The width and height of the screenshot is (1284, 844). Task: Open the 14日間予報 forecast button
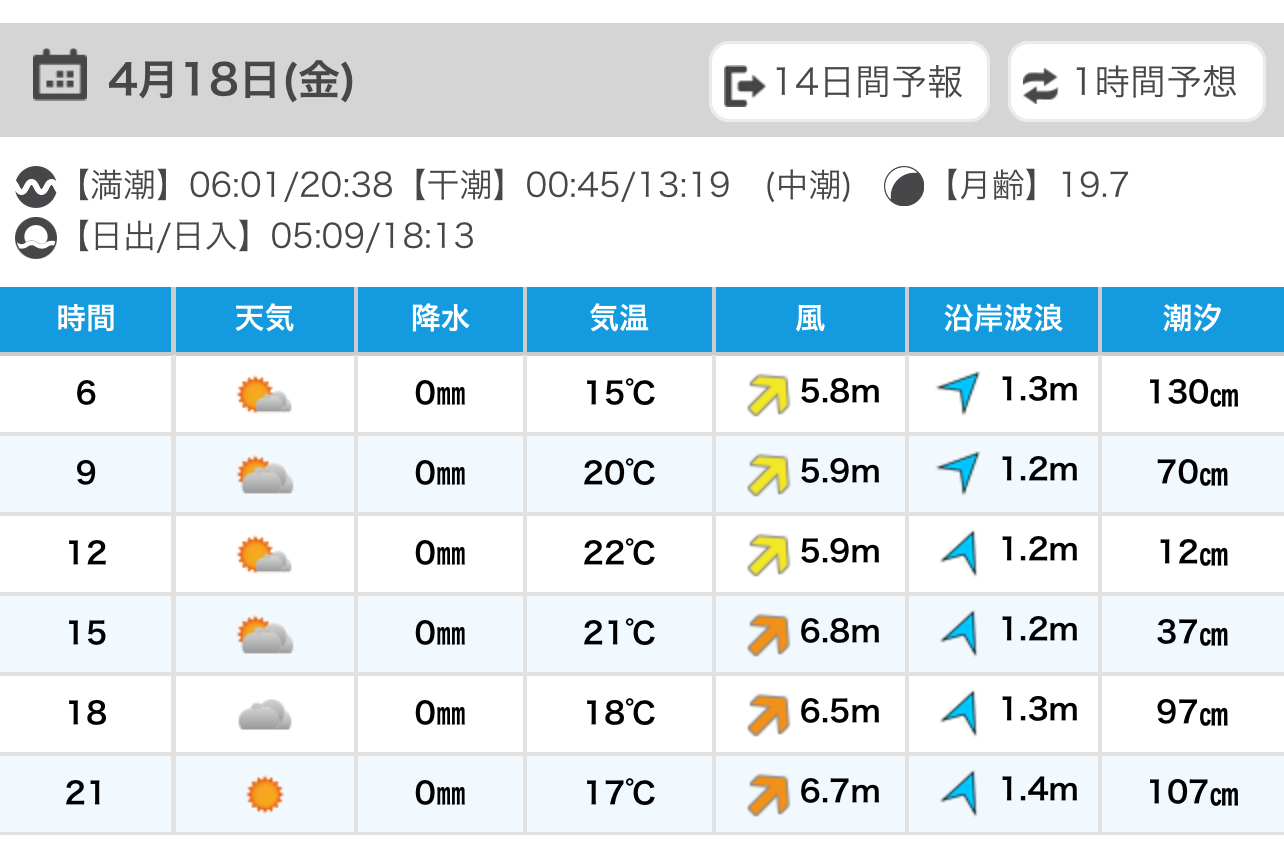(x=849, y=82)
